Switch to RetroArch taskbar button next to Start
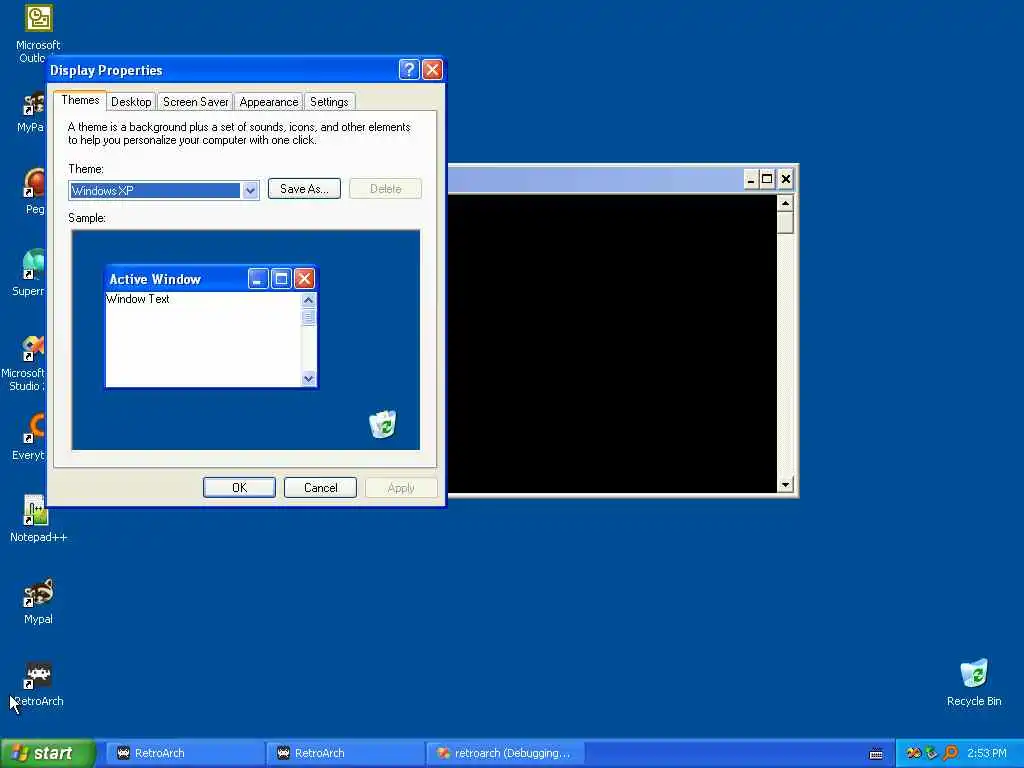1024x768 pixels. (x=184, y=753)
